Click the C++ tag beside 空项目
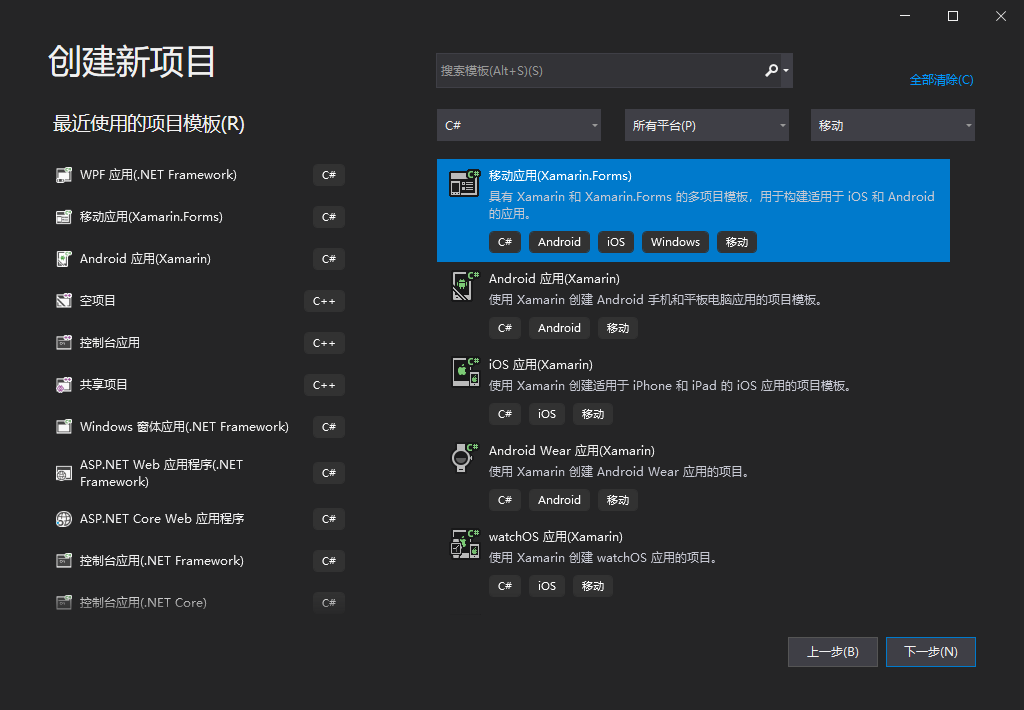Image resolution: width=1024 pixels, height=710 pixels. click(324, 300)
